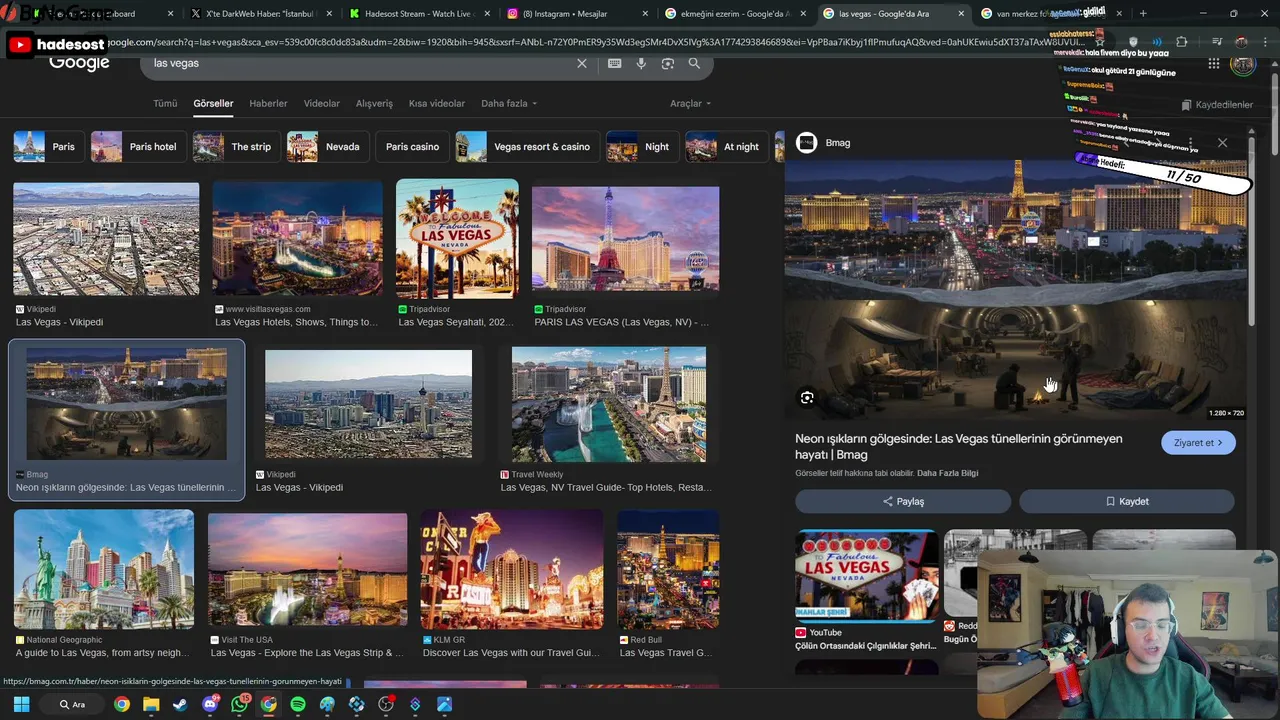Filter images by Paris chip
The width and height of the screenshot is (1280, 720).
coord(48,146)
